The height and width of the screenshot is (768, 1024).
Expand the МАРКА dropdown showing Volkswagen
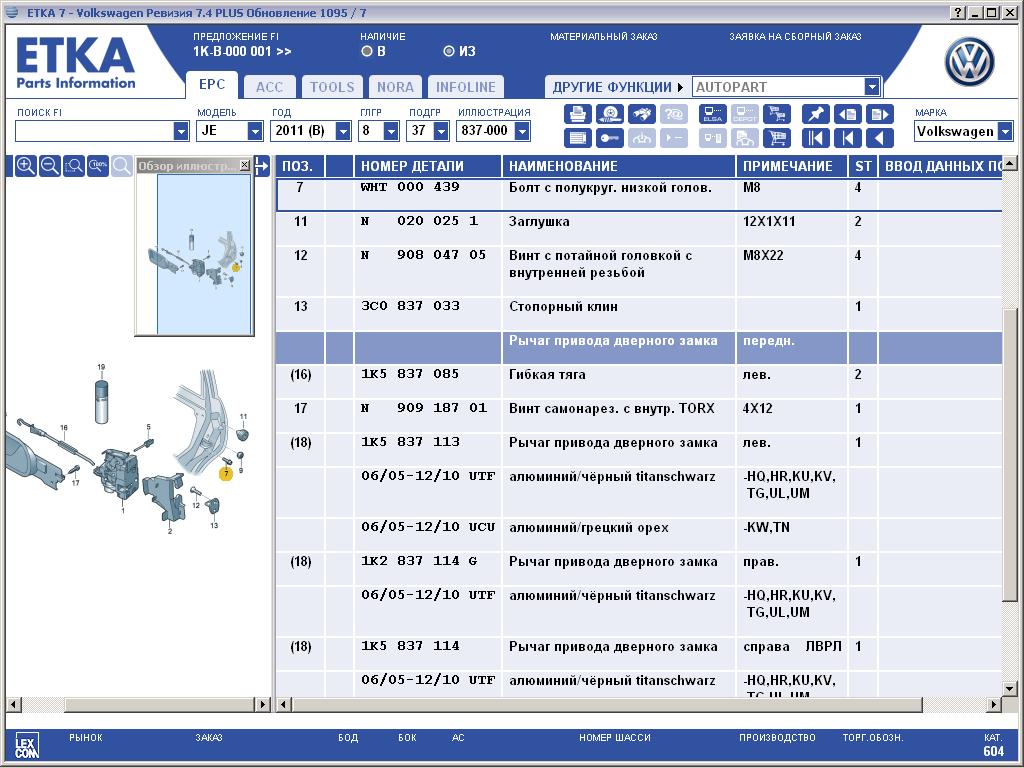[1006, 131]
